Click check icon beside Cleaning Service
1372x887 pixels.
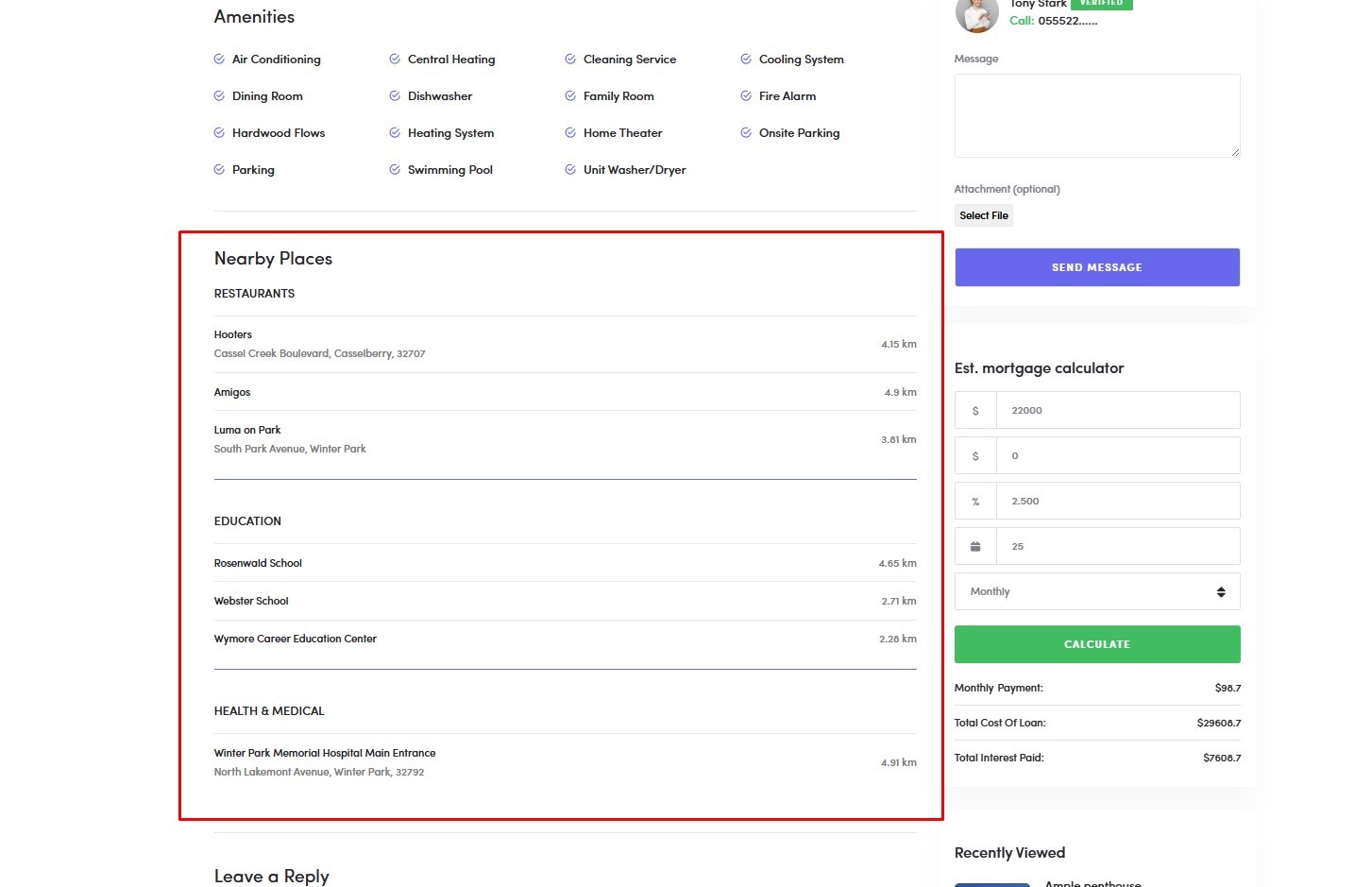coord(570,59)
